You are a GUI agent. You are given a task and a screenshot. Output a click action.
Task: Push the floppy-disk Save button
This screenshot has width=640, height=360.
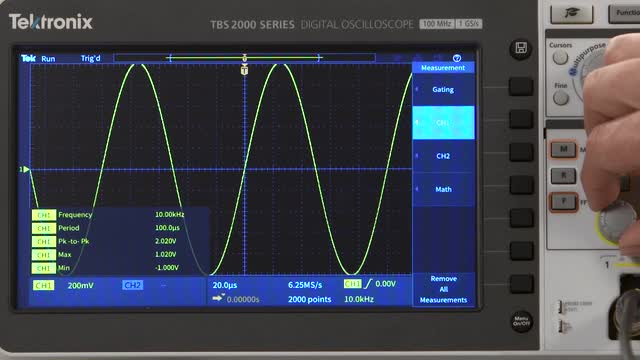click(x=521, y=48)
